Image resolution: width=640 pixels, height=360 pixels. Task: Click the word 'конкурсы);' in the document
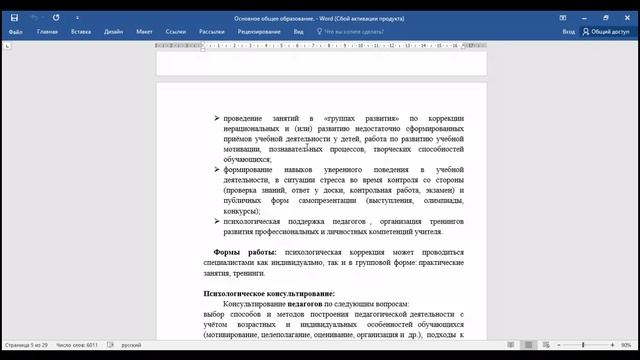(x=242, y=211)
